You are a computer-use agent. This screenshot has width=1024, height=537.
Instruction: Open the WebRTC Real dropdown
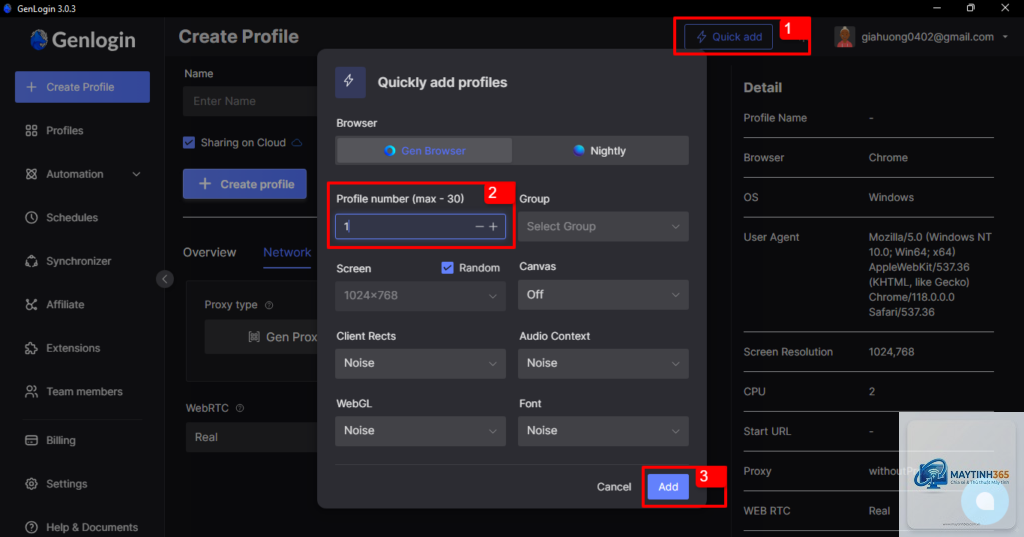click(x=251, y=437)
